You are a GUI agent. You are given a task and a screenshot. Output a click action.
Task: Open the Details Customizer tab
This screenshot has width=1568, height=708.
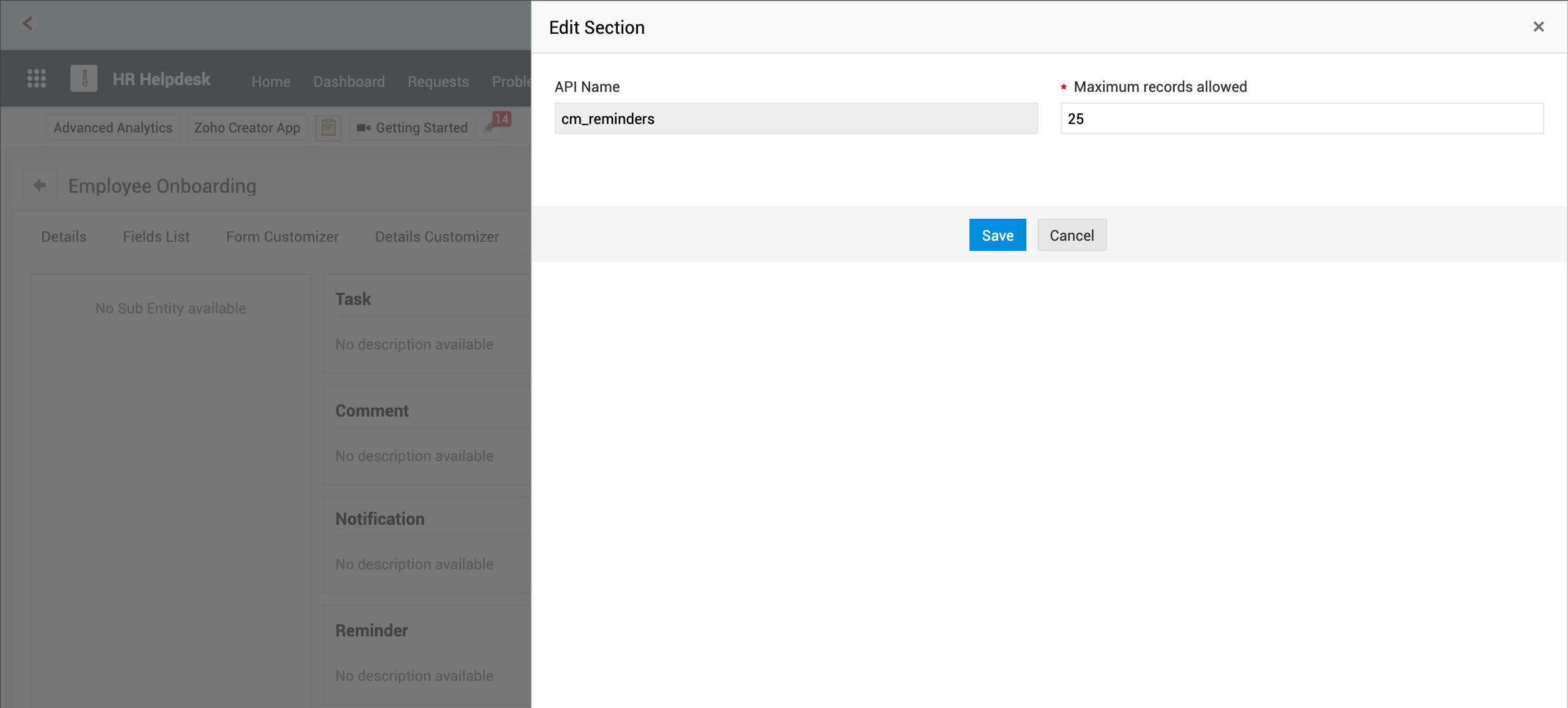(436, 237)
